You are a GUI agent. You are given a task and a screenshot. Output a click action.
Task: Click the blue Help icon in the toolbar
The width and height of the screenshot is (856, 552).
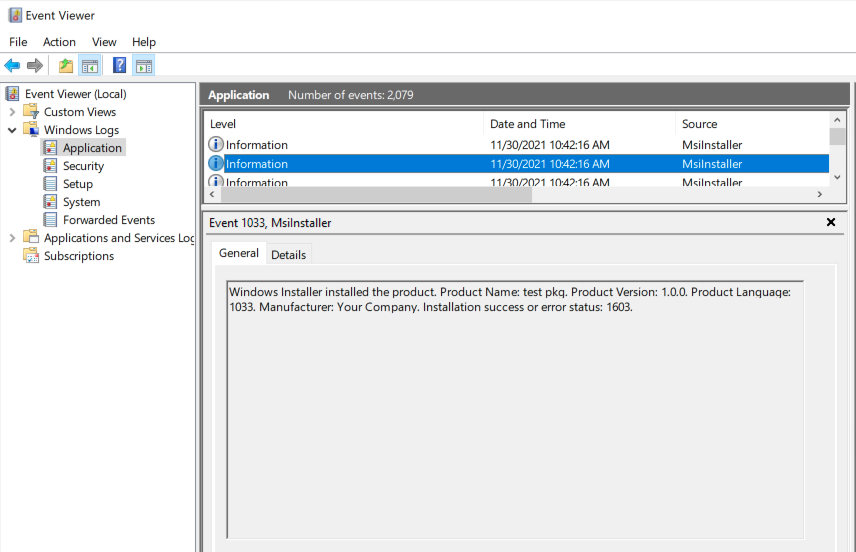(x=120, y=66)
